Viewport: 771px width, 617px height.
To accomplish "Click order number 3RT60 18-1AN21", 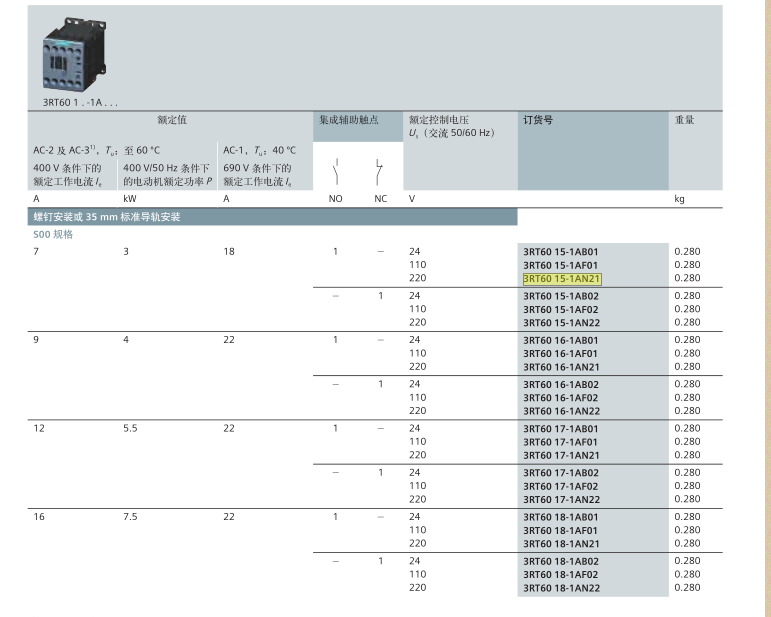I will 561,544.
